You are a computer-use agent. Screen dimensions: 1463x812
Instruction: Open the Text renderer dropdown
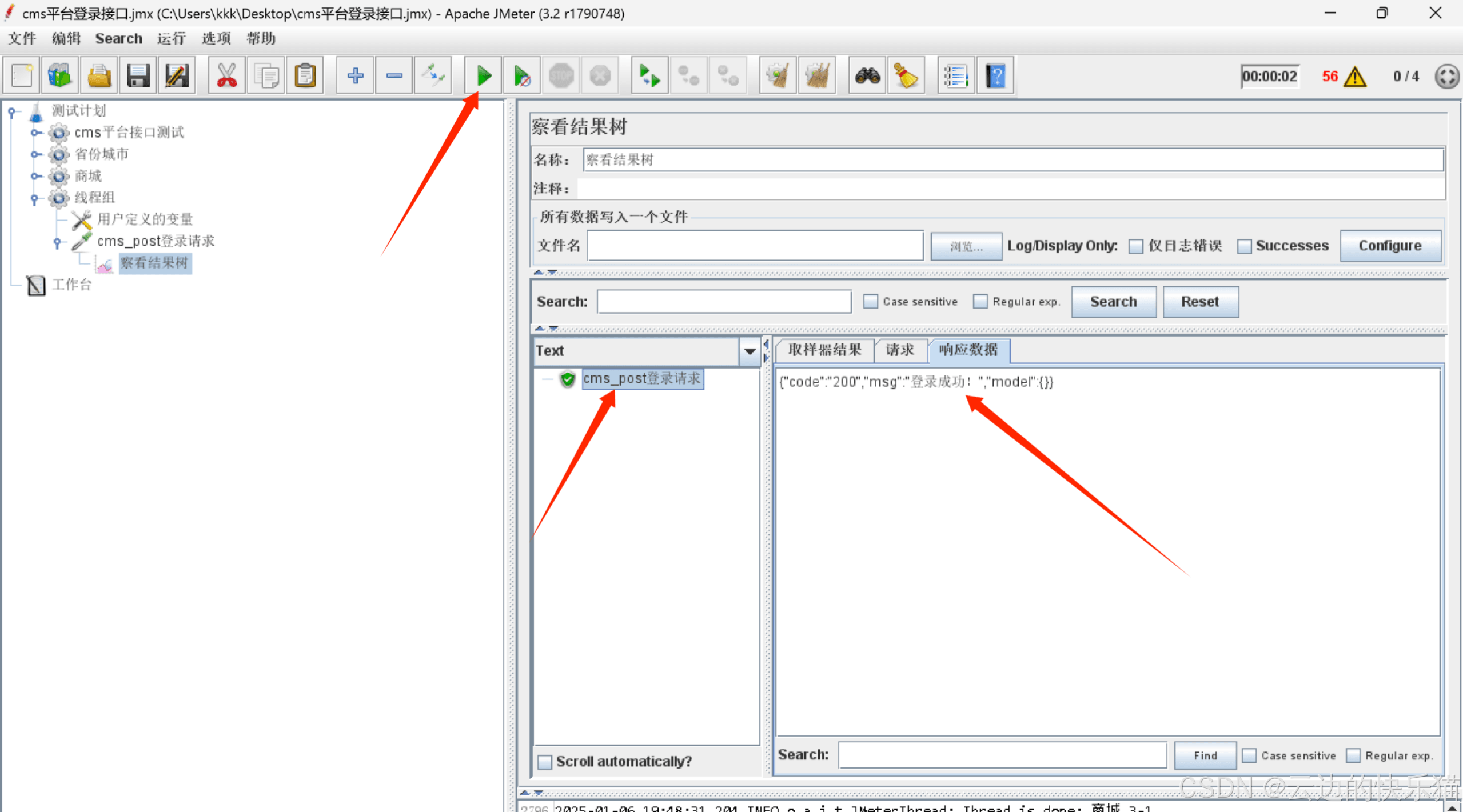[749, 351]
